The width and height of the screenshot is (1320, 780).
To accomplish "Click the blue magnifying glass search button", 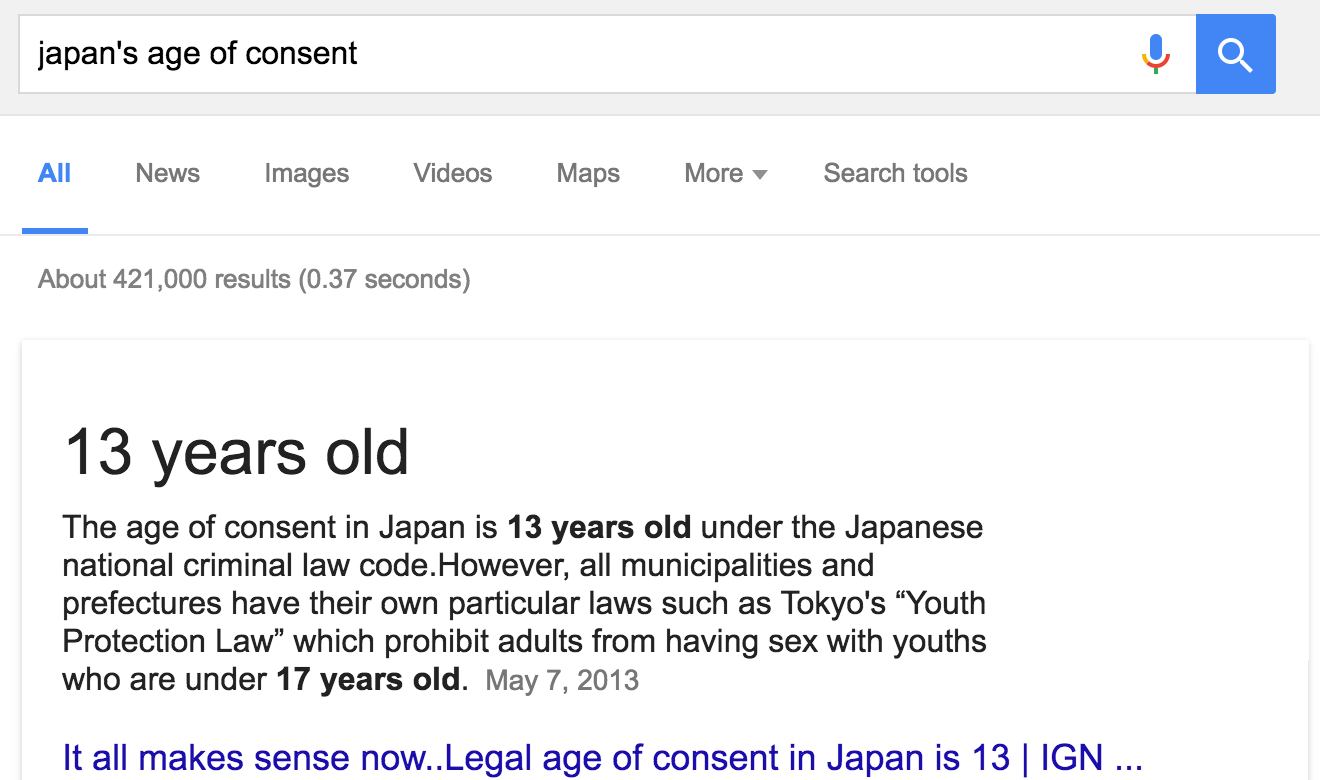I will (1235, 54).
